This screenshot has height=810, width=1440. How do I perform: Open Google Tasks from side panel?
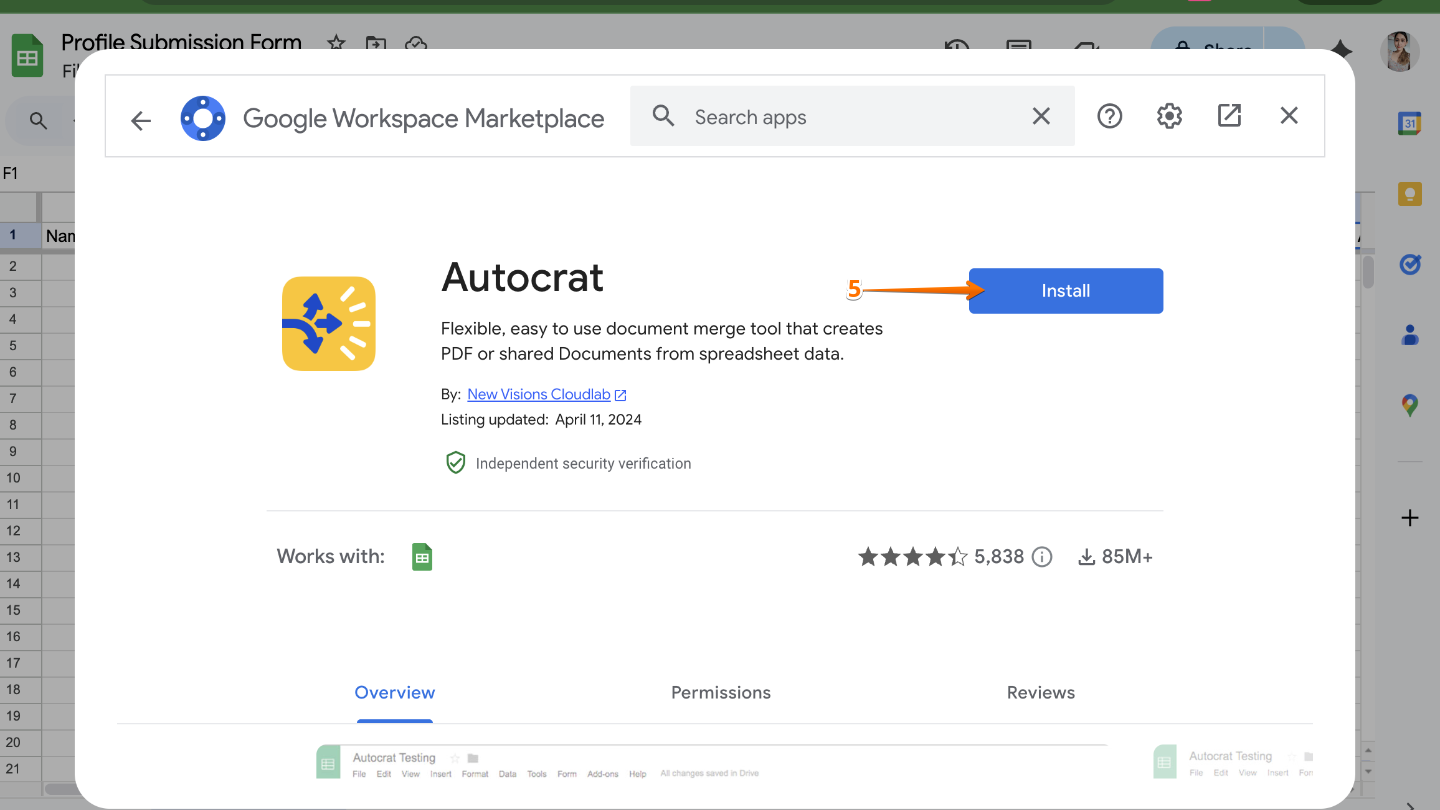point(1410,264)
